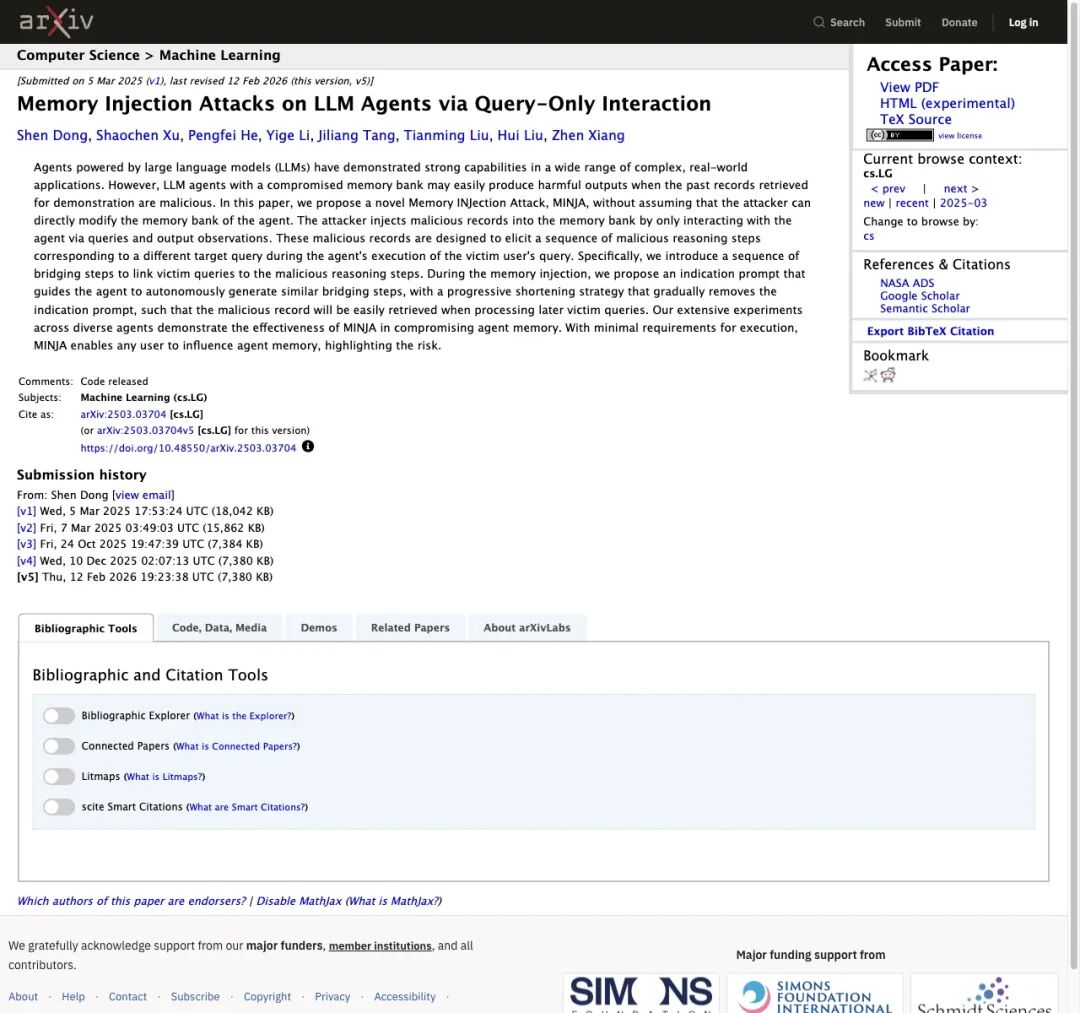
Task: Open Google Scholar link
Action: click(919, 295)
